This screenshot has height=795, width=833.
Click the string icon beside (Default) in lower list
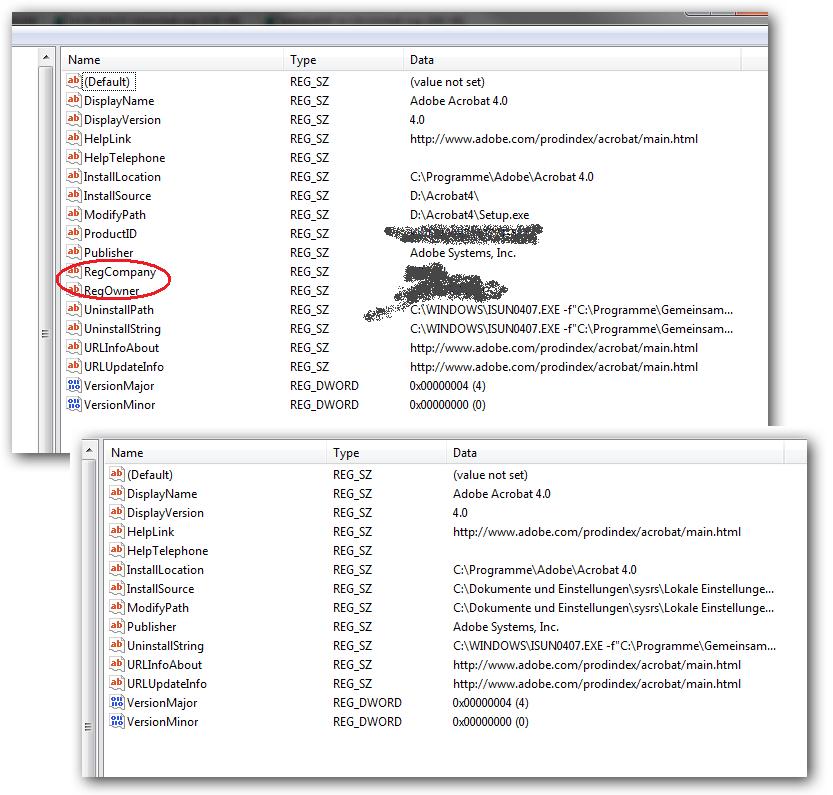click(116, 474)
